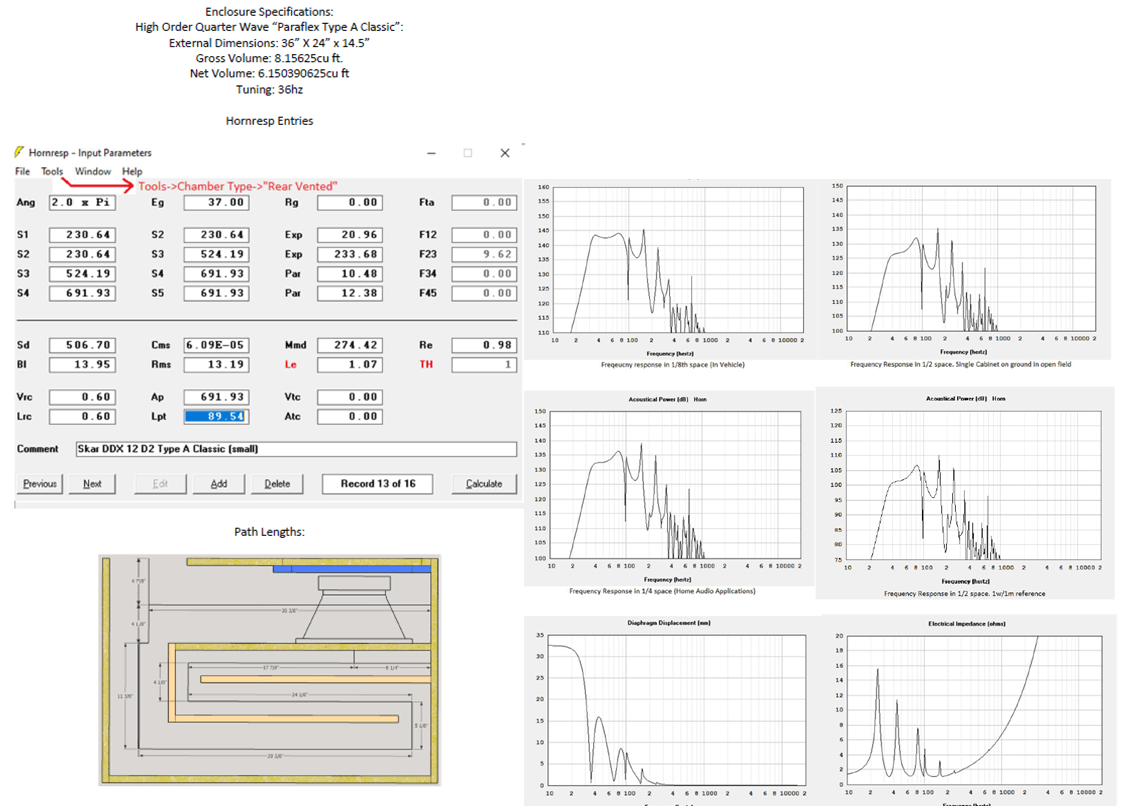Click the Par field showing 10.48
The width and height of the screenshot is (1123, 808).
coord(350,274)
